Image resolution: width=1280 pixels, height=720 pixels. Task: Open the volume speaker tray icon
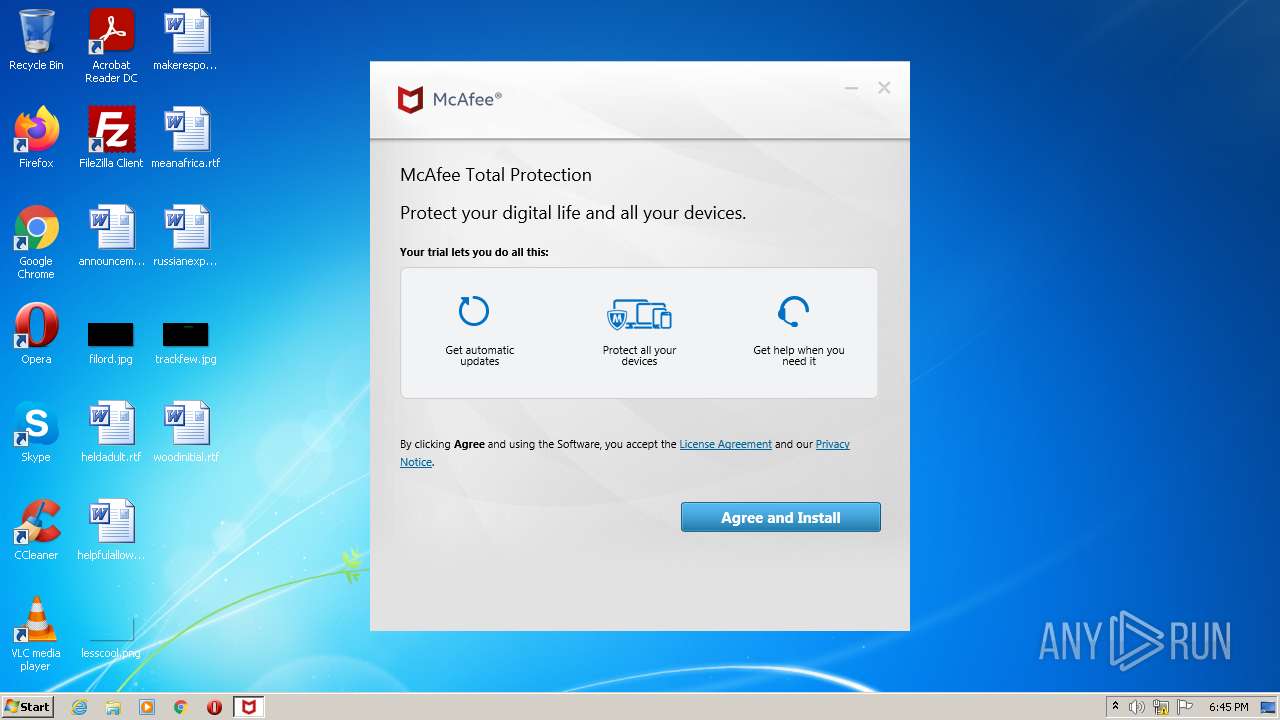click(1137, 707)
